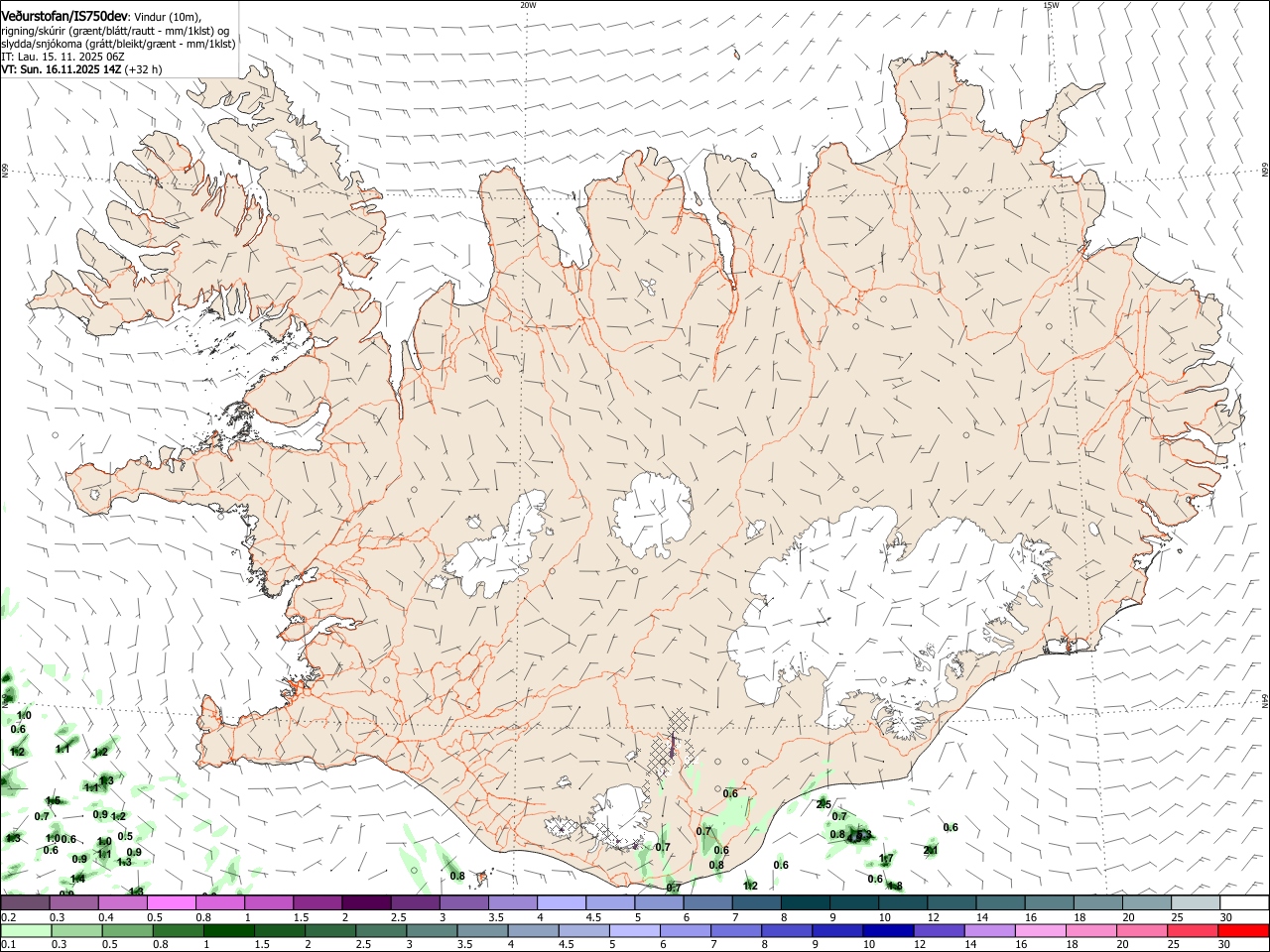Click the '2.5' precipitation value off south coast

[824, 803]
